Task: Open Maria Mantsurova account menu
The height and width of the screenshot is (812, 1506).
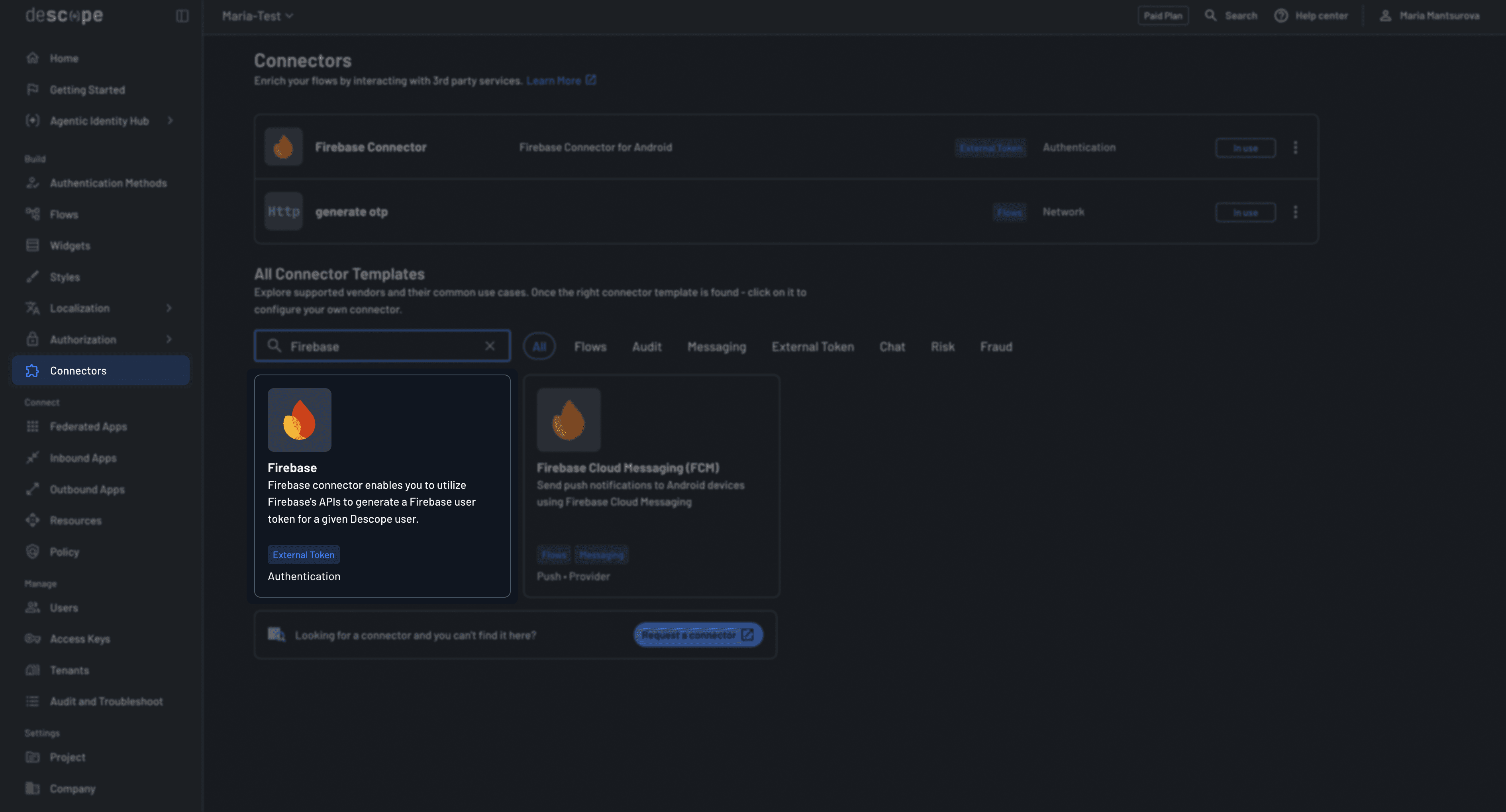Action: [1430, 16]
